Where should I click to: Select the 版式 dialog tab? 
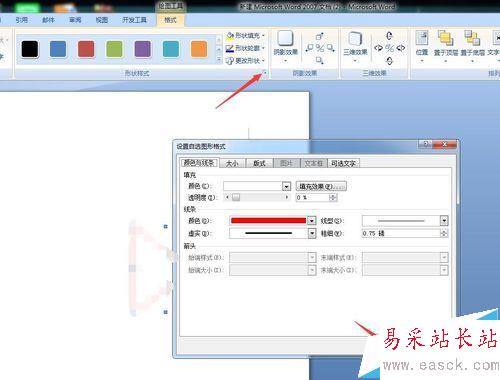(259, 163)
